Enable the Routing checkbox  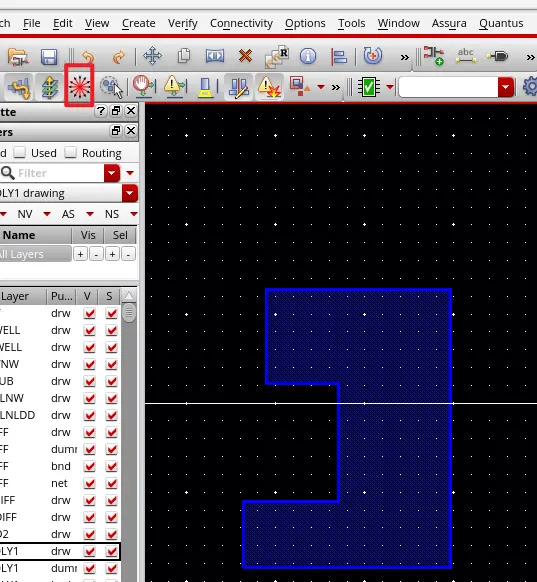70,152
